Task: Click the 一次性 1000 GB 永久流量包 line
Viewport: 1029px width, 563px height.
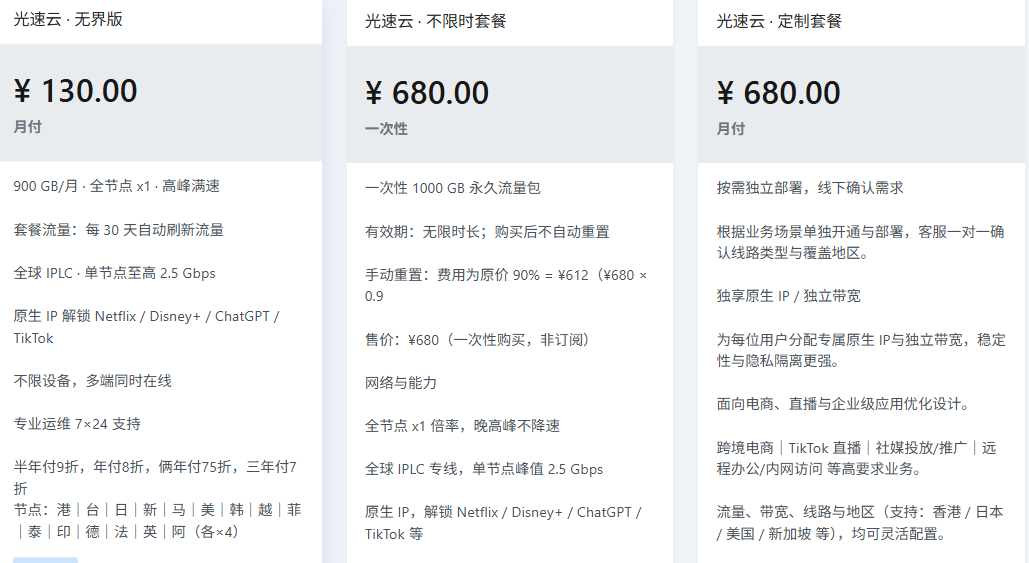Action: [453, 188]
